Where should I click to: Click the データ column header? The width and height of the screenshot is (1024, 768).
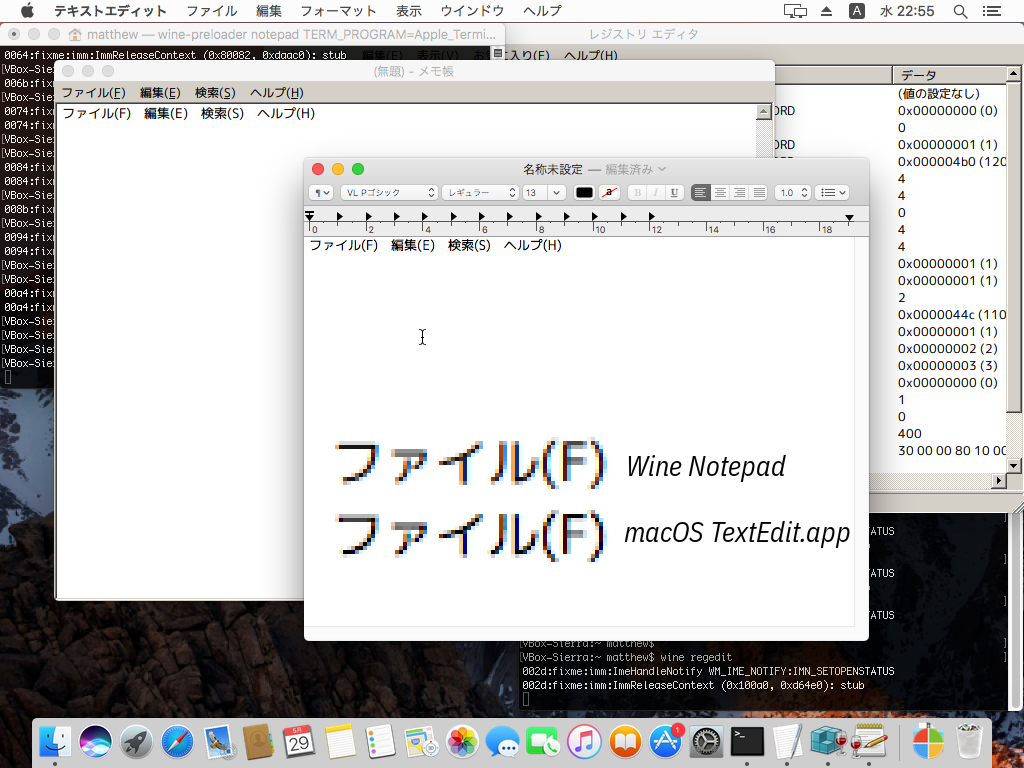(949, 75)
